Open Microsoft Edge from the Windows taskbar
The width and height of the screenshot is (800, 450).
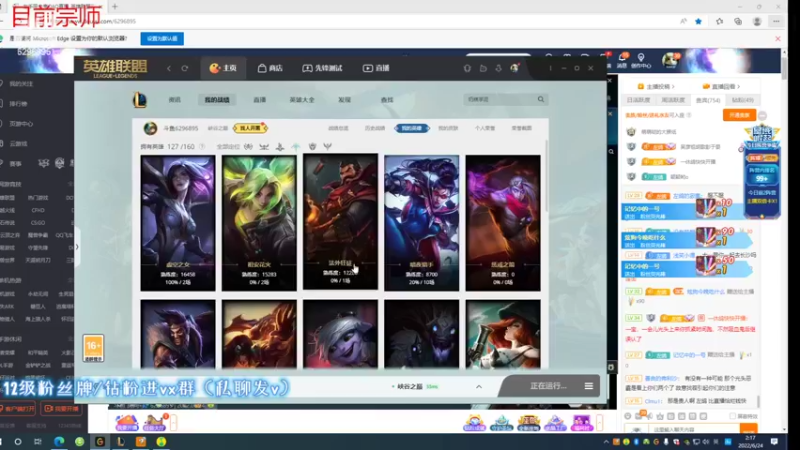[59, 441]
